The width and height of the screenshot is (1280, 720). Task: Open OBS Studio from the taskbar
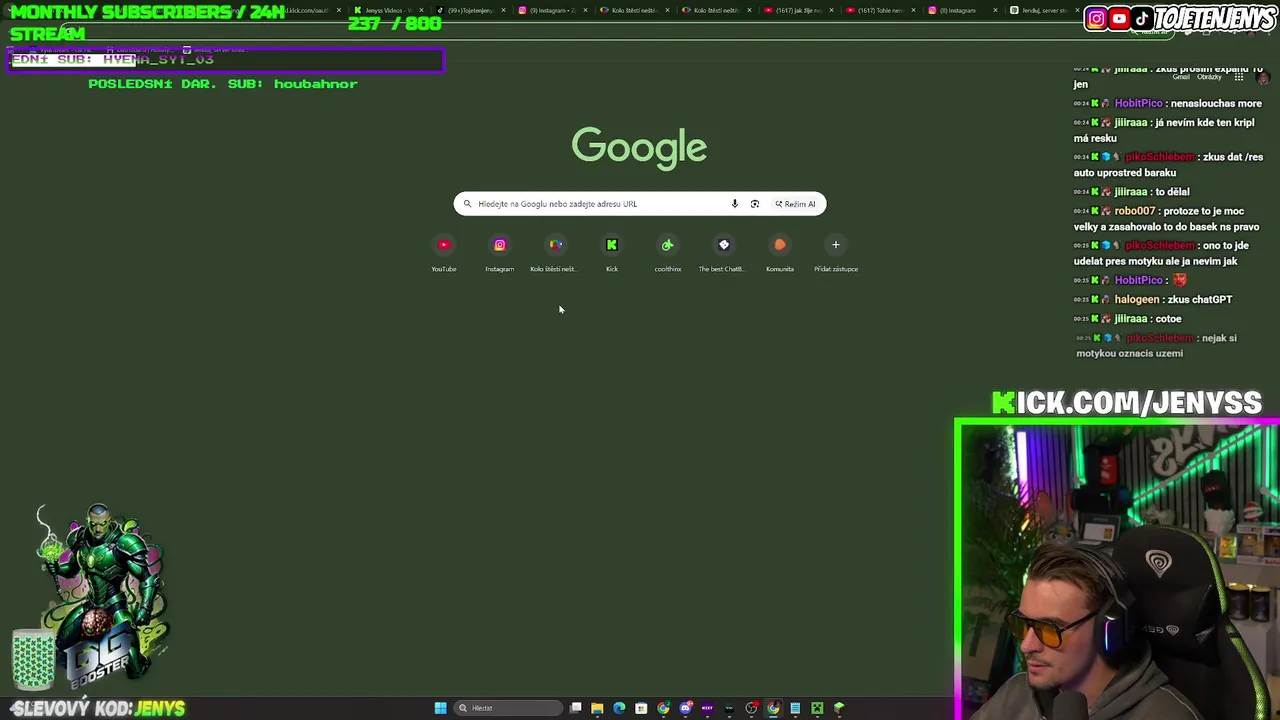click(x=752, y=708)
